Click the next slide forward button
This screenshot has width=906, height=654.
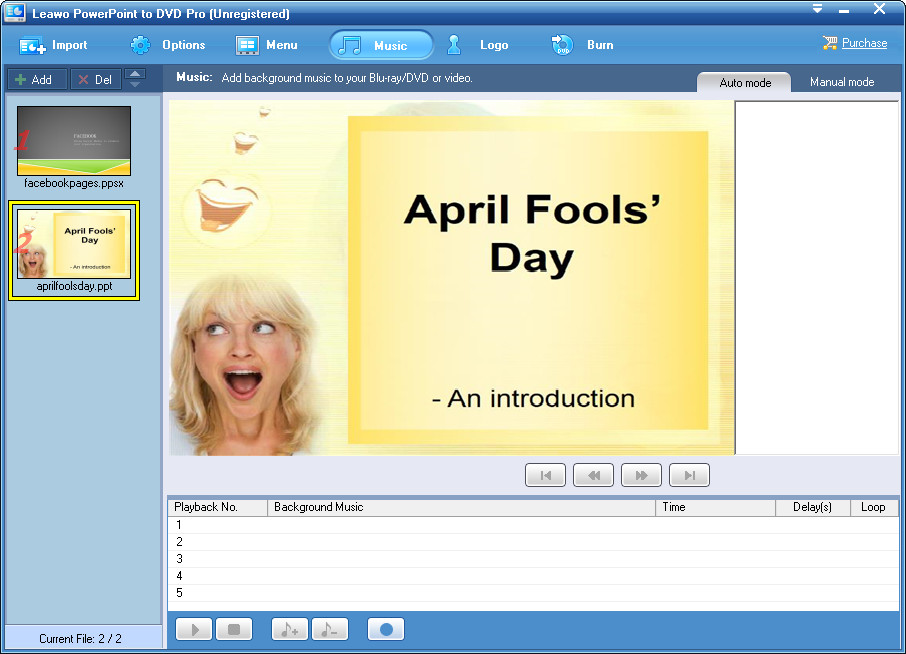tap(641, 475)
